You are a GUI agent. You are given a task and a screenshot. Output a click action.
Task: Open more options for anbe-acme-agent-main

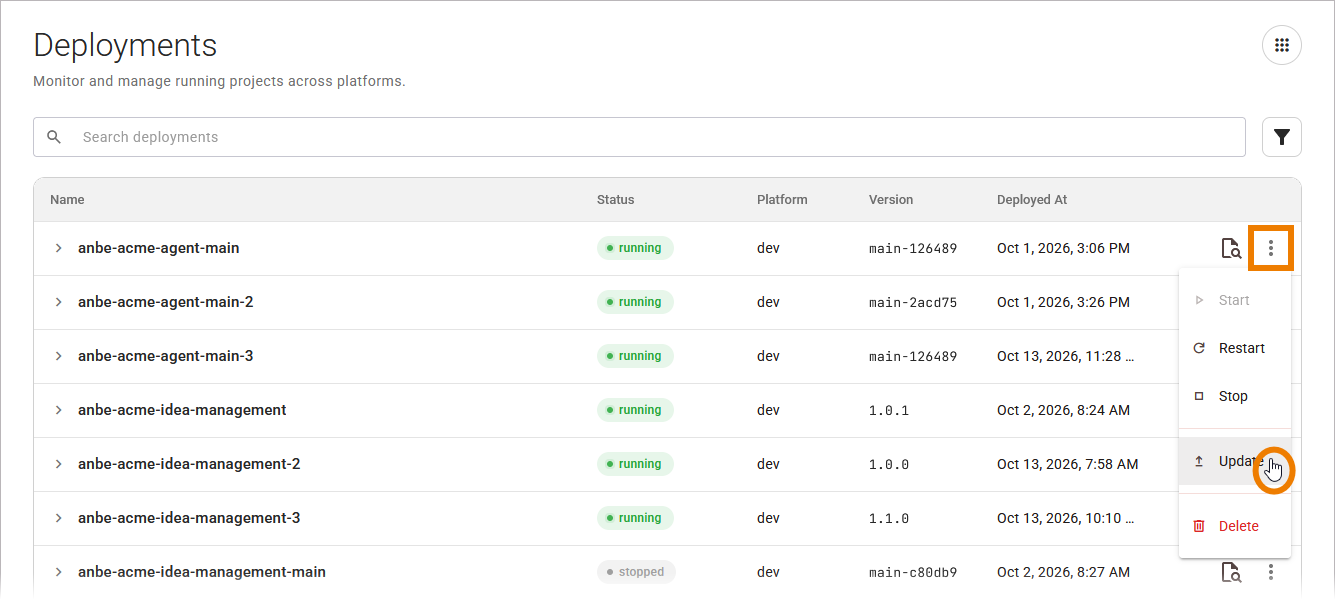point(1271,248)
